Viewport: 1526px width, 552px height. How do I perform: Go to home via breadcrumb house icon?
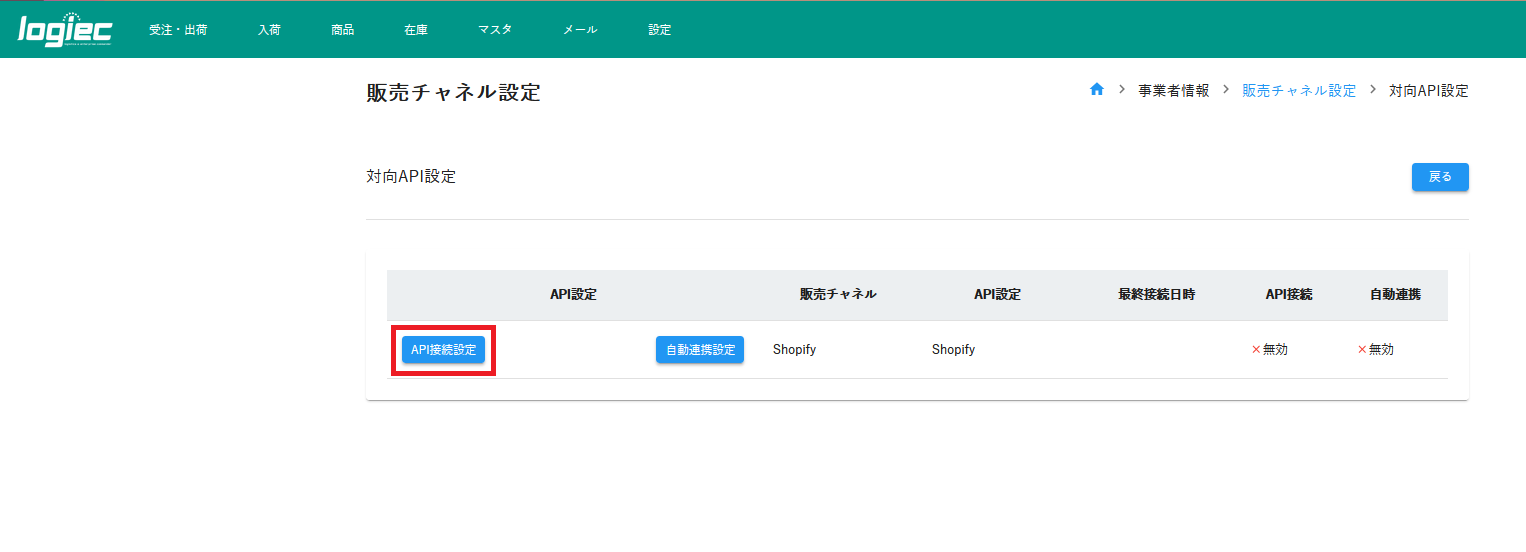(1096, 90)
